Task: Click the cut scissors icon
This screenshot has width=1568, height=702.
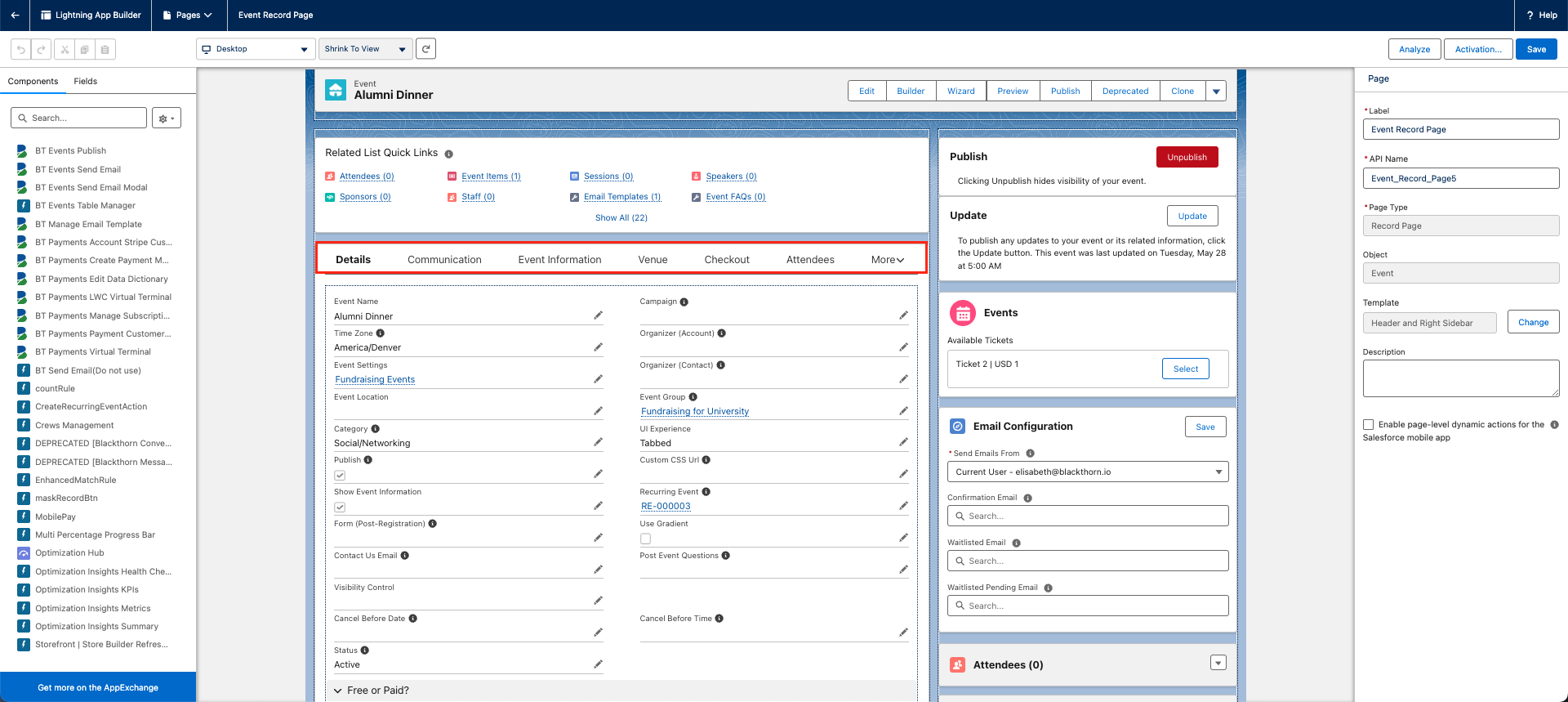Action: (x=65, y=49)
